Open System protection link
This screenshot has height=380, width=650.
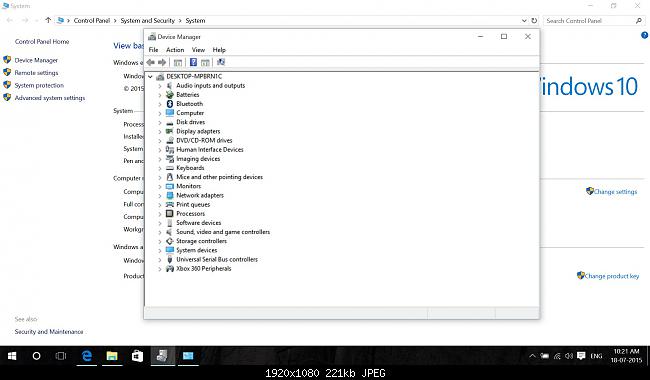[x=39, y=85]
